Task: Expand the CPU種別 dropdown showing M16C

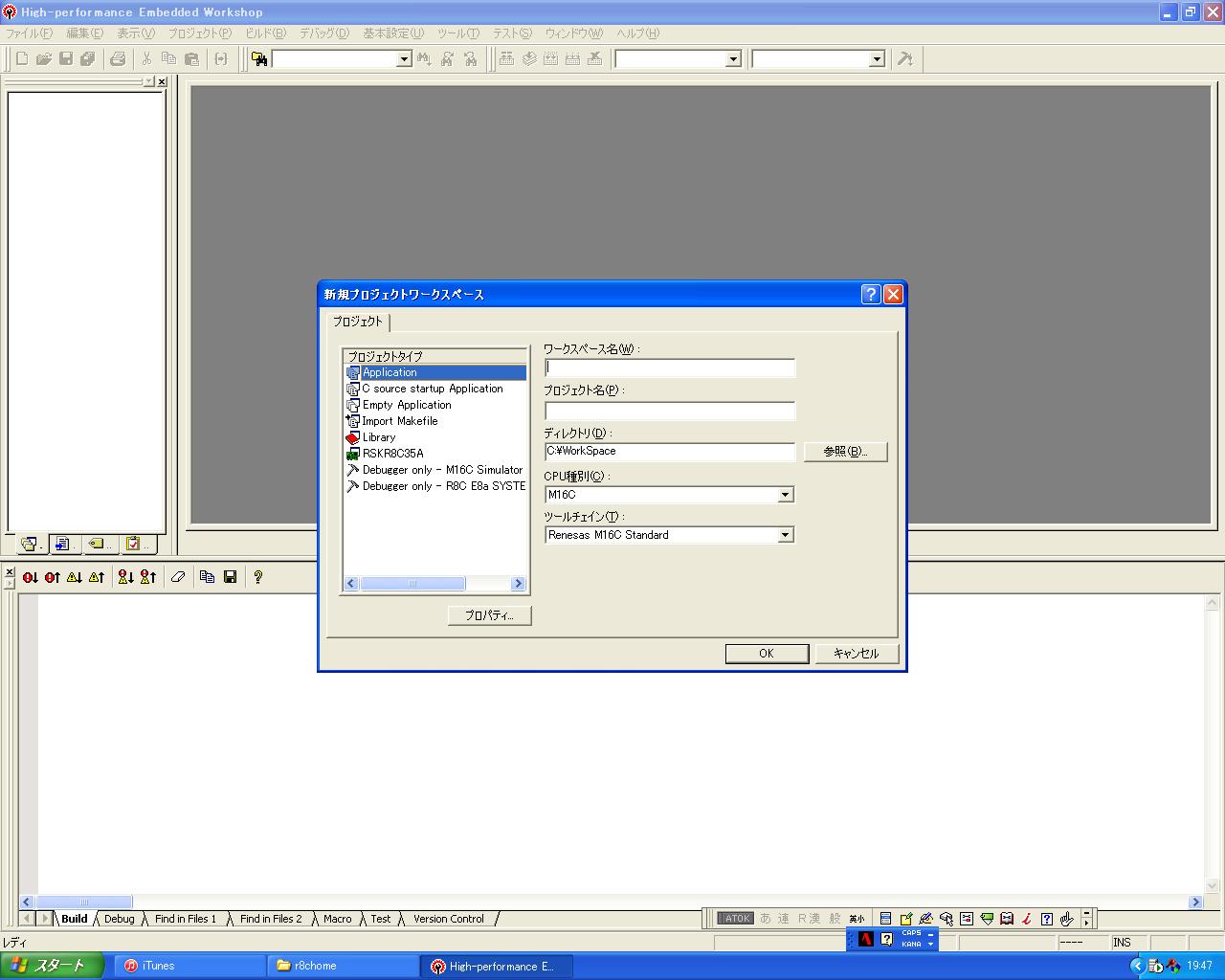Action: pyautogui.click(x=785, y=495)
